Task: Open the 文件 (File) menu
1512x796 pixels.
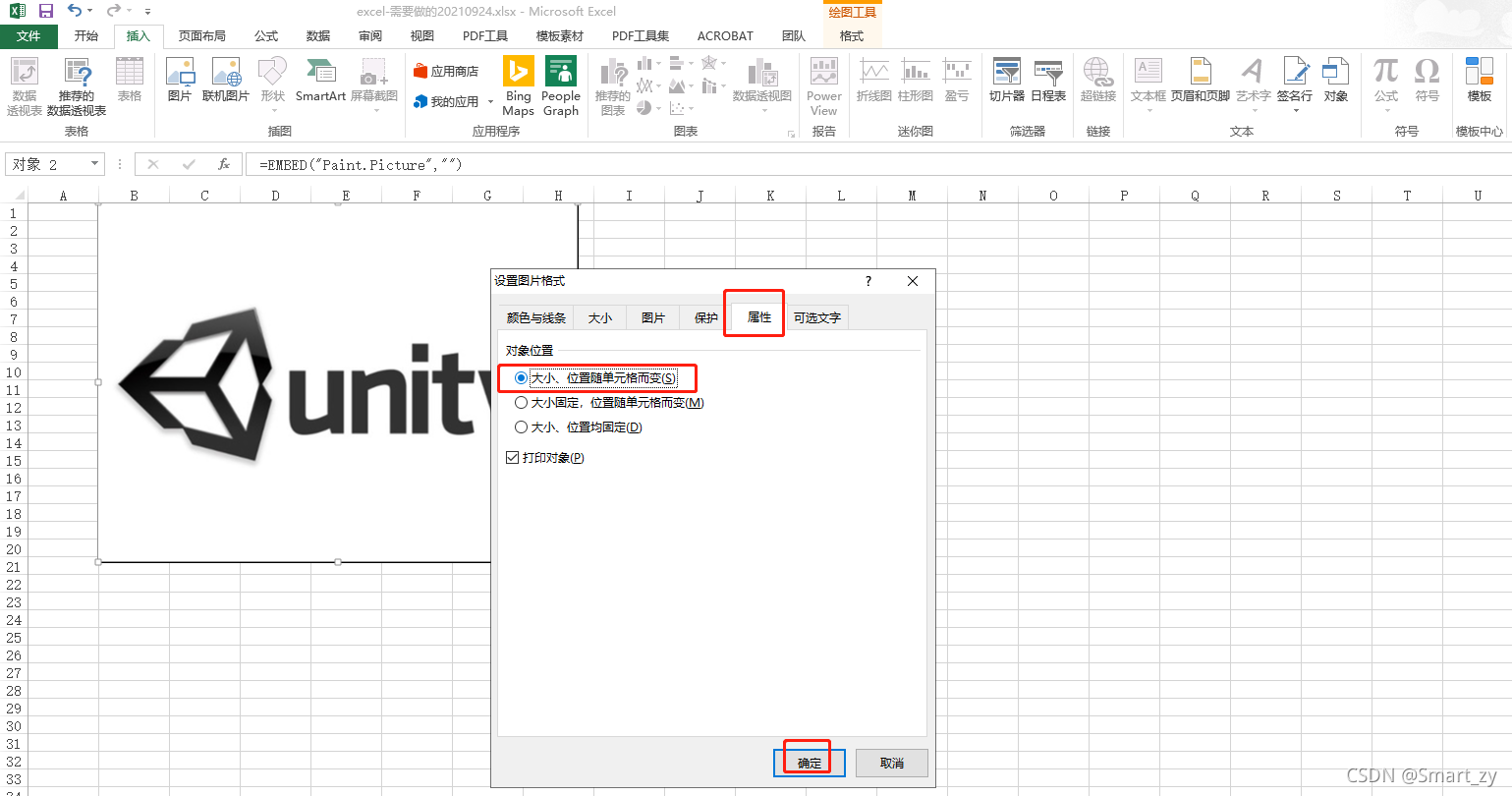Action: tap(29, 36)
